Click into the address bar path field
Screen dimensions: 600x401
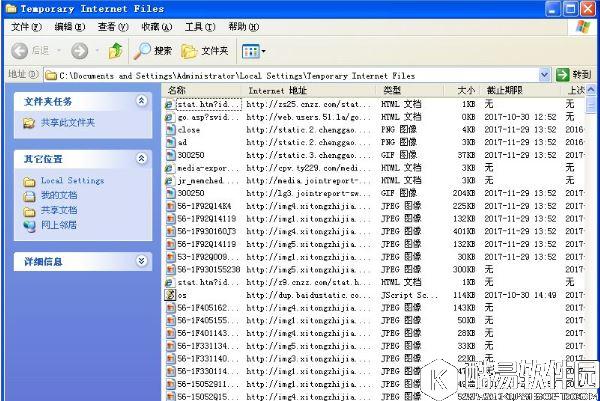[x=292, y=75]
